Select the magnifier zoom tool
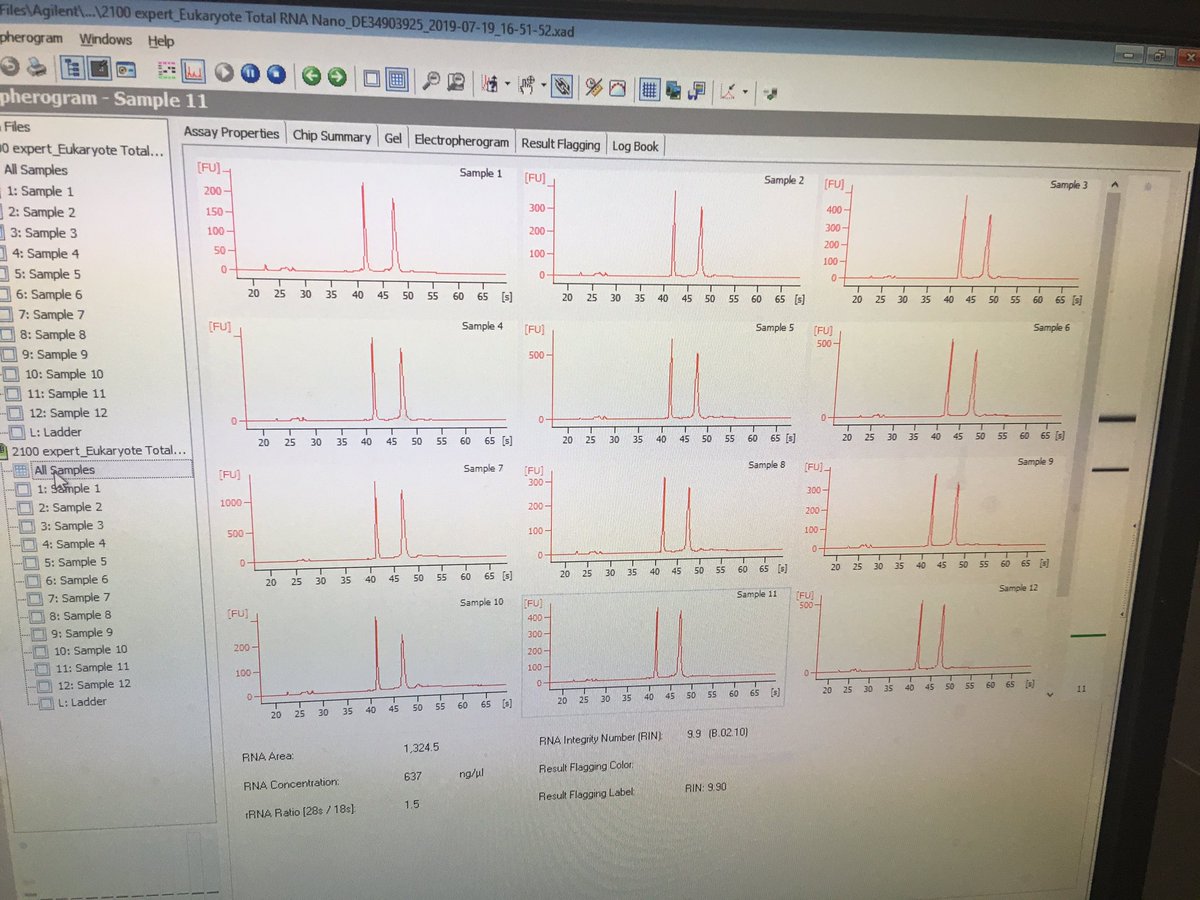The width and height of the screenshot is (1200, 900). (432, 81)
